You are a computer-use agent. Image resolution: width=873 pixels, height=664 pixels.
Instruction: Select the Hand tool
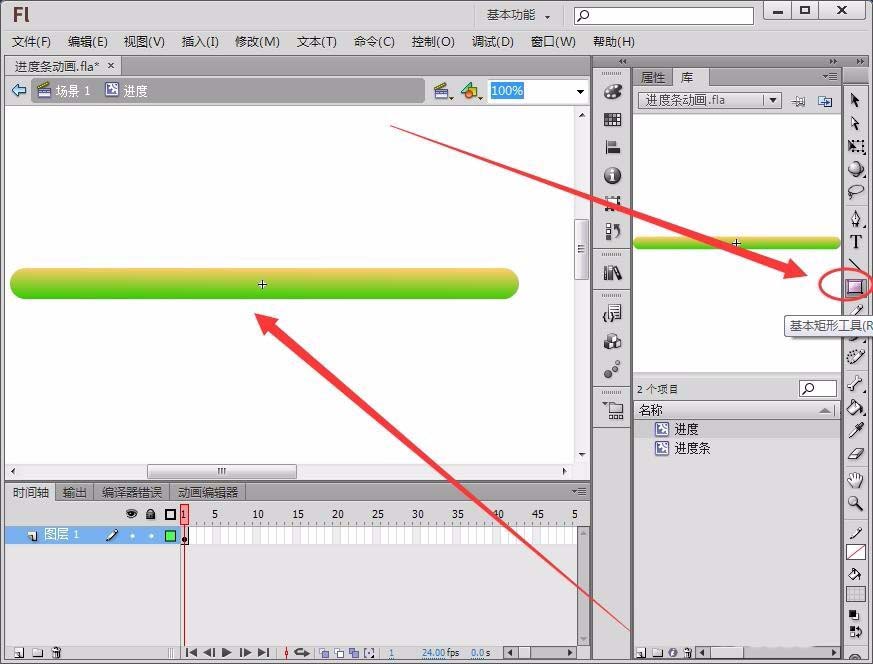(855, 479)
